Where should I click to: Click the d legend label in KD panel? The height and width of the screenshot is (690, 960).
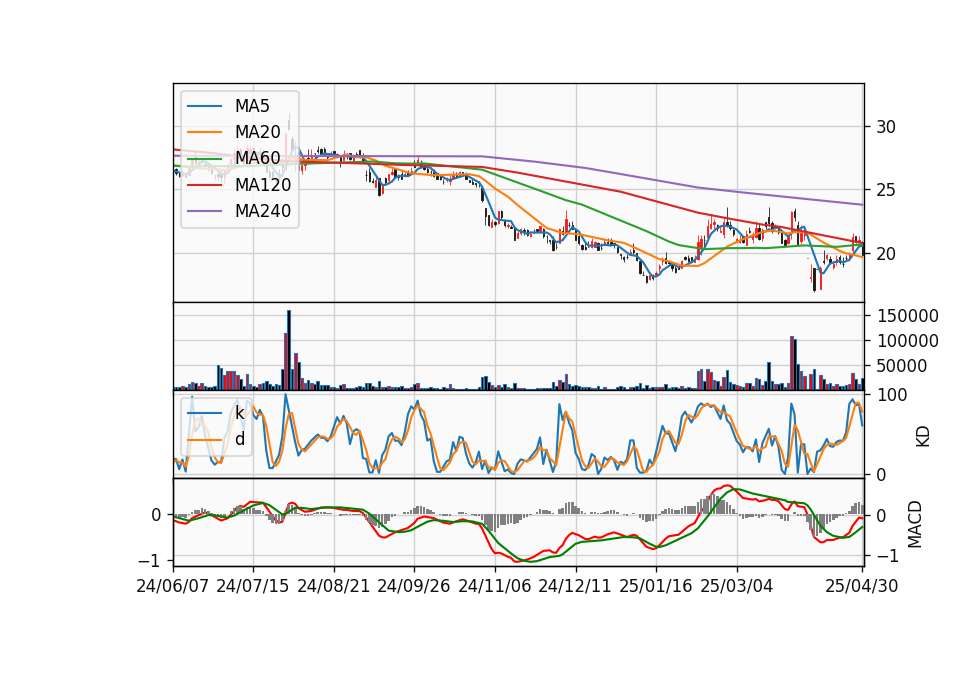tap(239, 438)
